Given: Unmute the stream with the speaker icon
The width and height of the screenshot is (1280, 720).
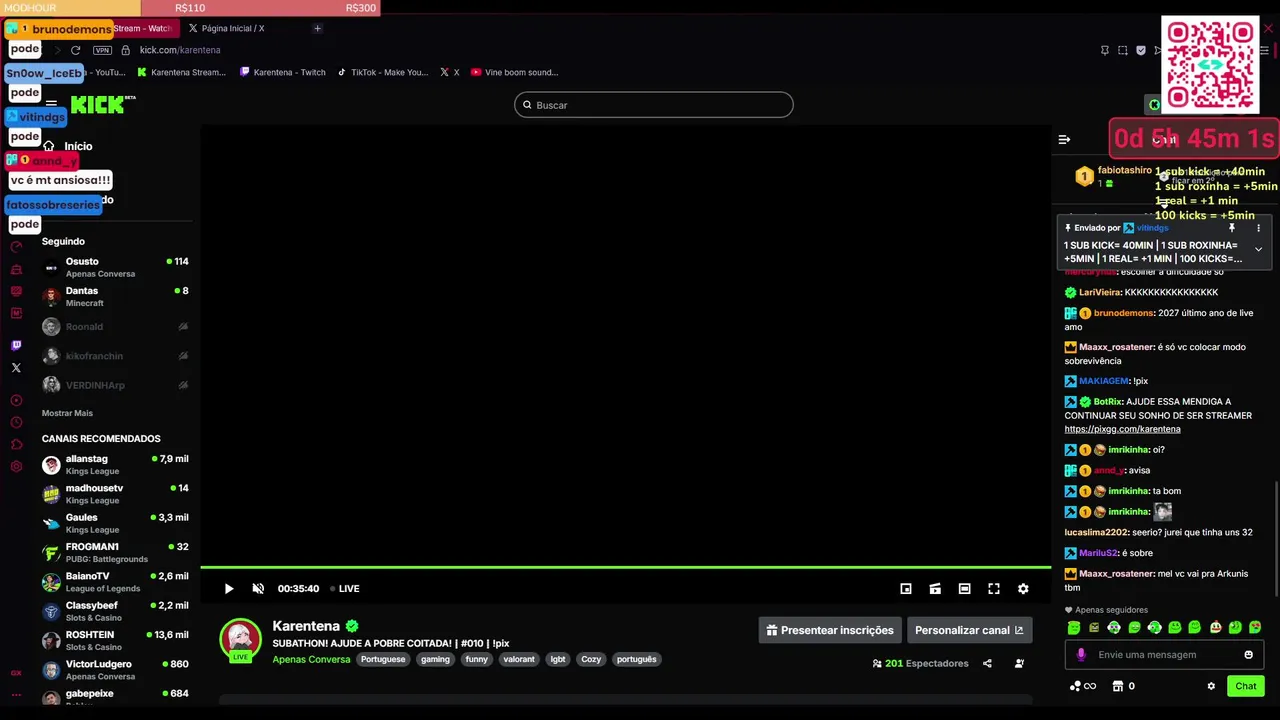Looking at the screenshot, I should click(258, 589).
